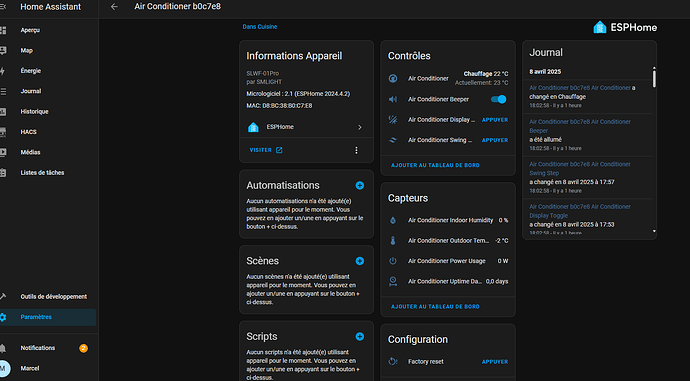Click the Outdoor Temperature thermometer icon
690x381 pixels.
point(393,241)
